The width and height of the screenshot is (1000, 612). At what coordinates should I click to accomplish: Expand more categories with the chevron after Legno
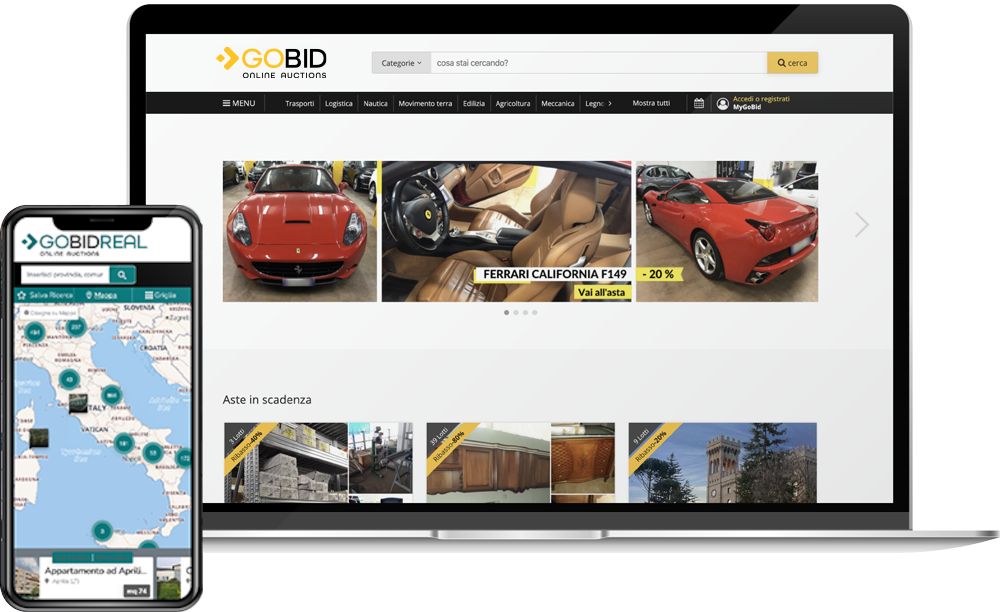610,103
